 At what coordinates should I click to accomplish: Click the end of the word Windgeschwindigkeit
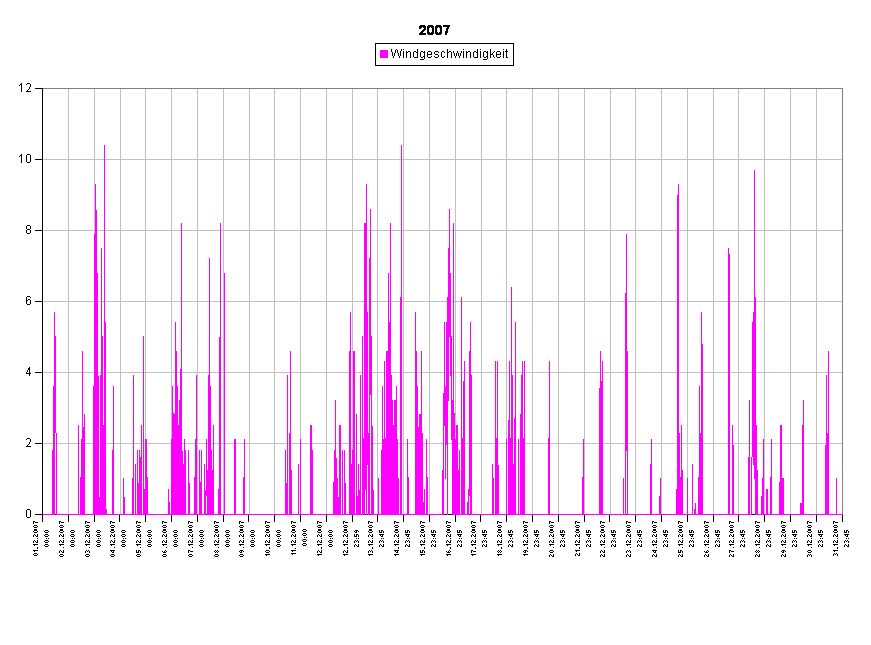tap(507, 54)
